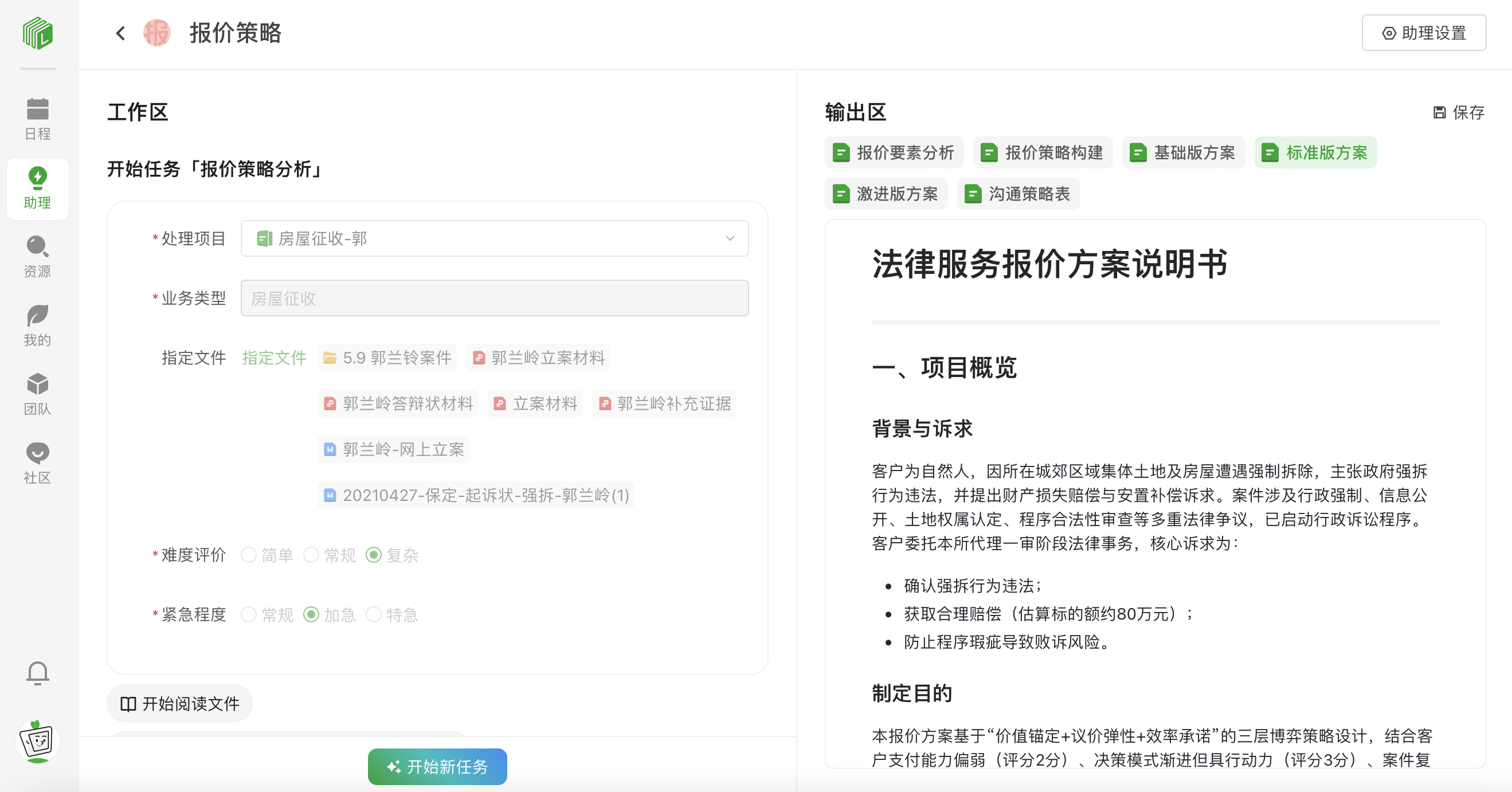
Task: Open the 郭兰岭补充证据 PDF file
Action: 664,403
